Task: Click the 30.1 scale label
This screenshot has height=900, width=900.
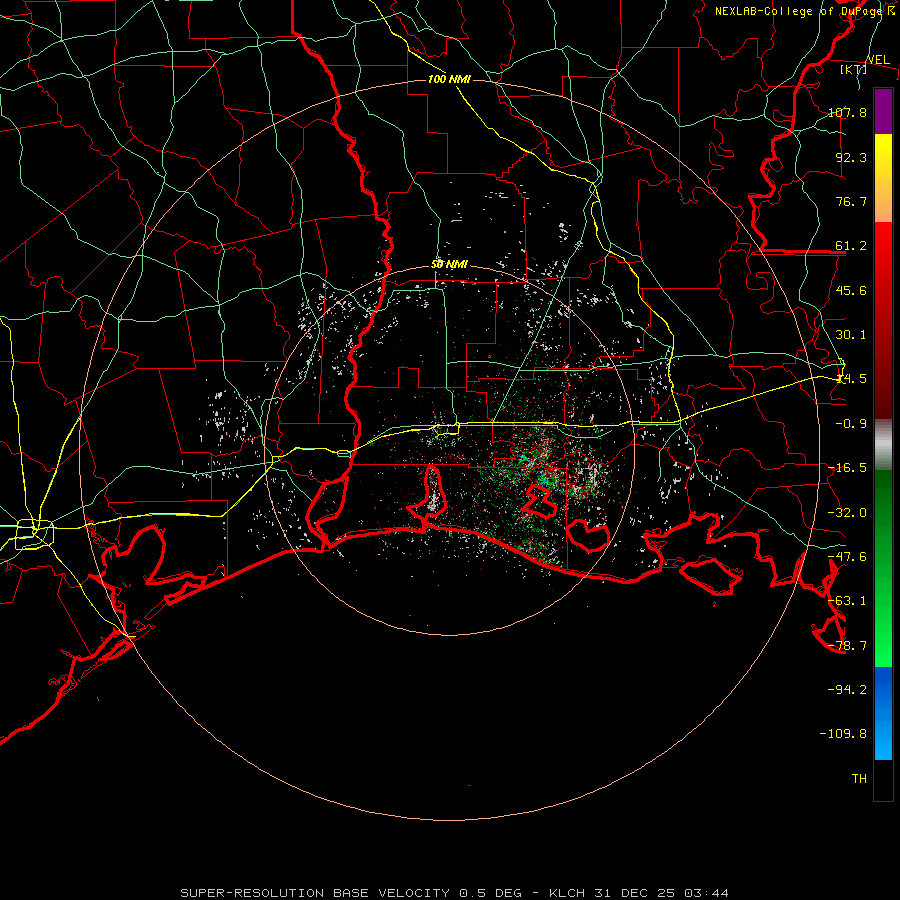Action: pyautogui.click(x=851, y=335)
